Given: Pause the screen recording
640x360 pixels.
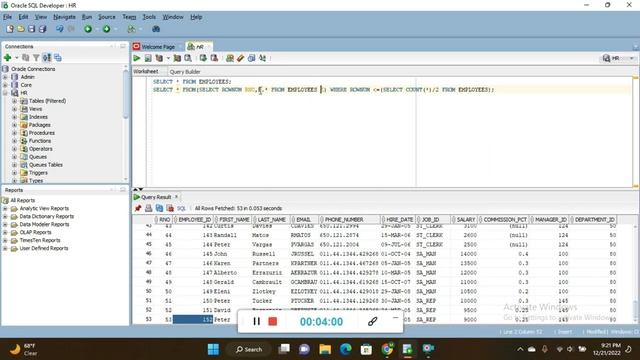Looking at the screenshot, I should (256, 321).
